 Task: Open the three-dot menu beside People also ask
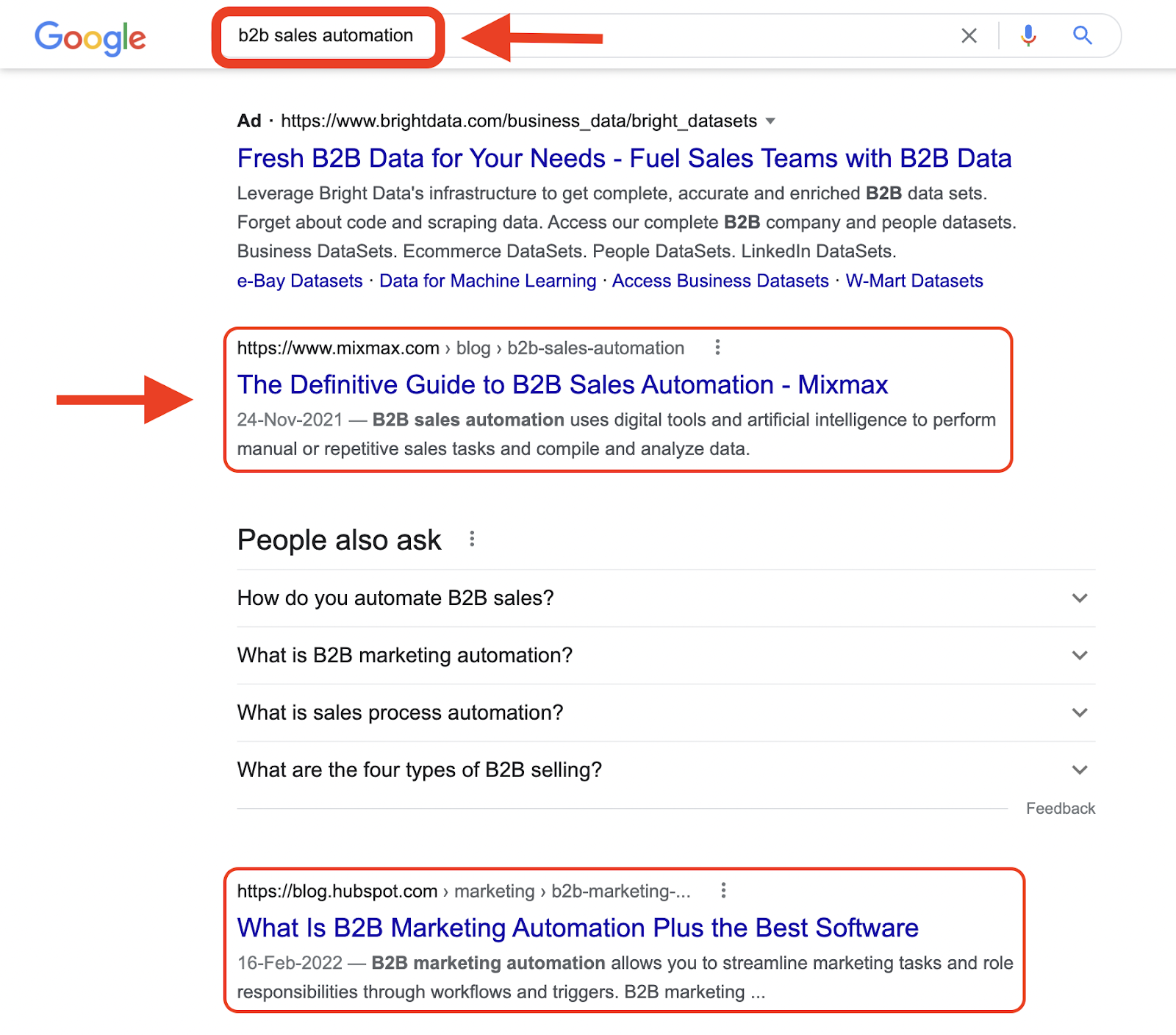(472, 540)
